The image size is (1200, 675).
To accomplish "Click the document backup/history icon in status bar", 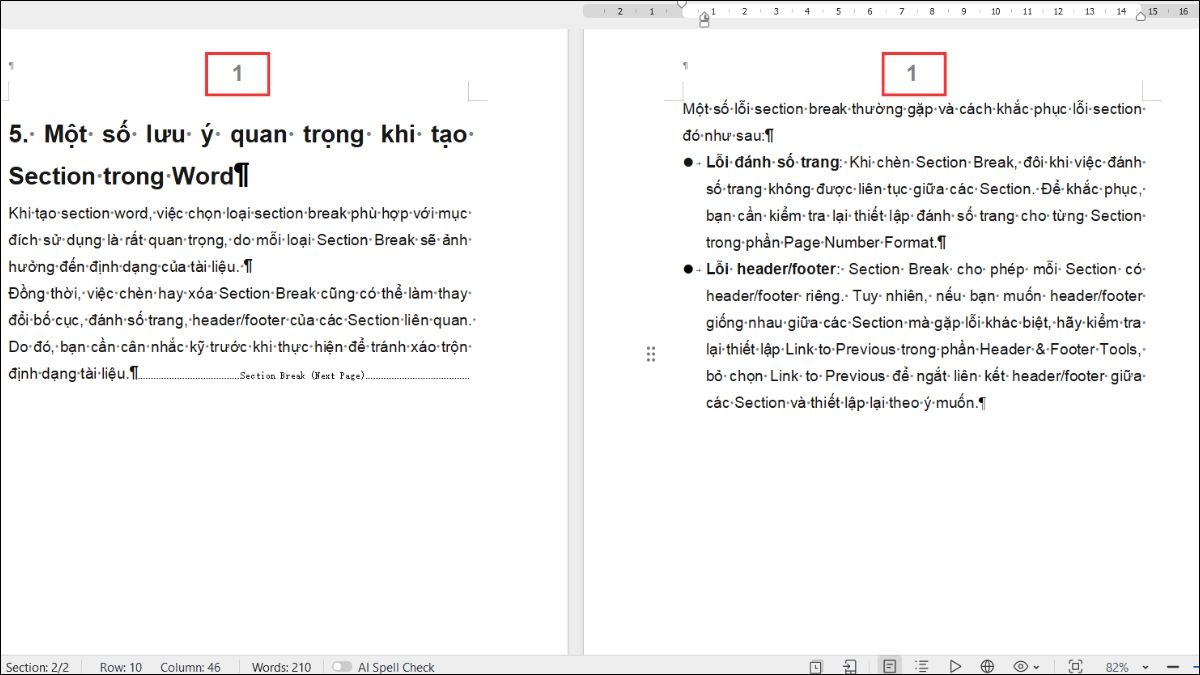I will click(816, 666).
